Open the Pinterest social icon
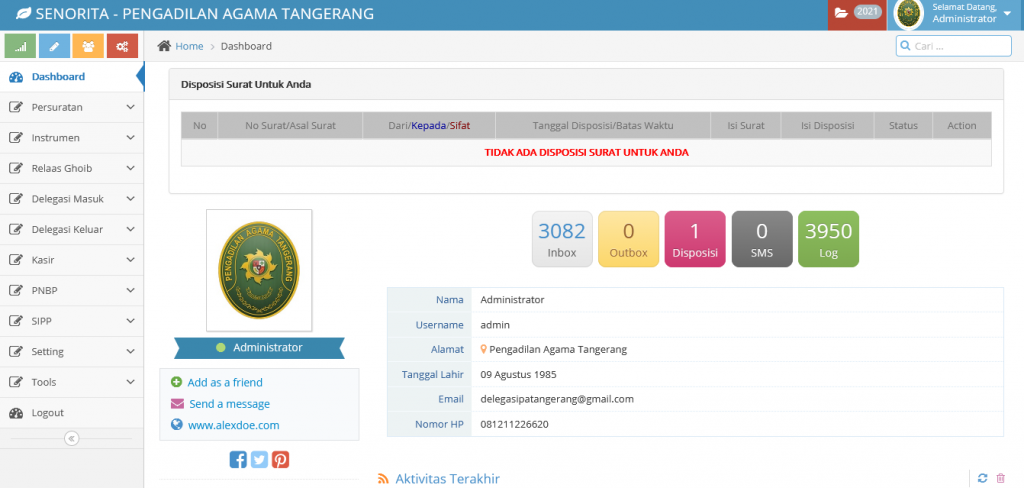The height and width of the screenshot is (488, 1024). [280, 459]
